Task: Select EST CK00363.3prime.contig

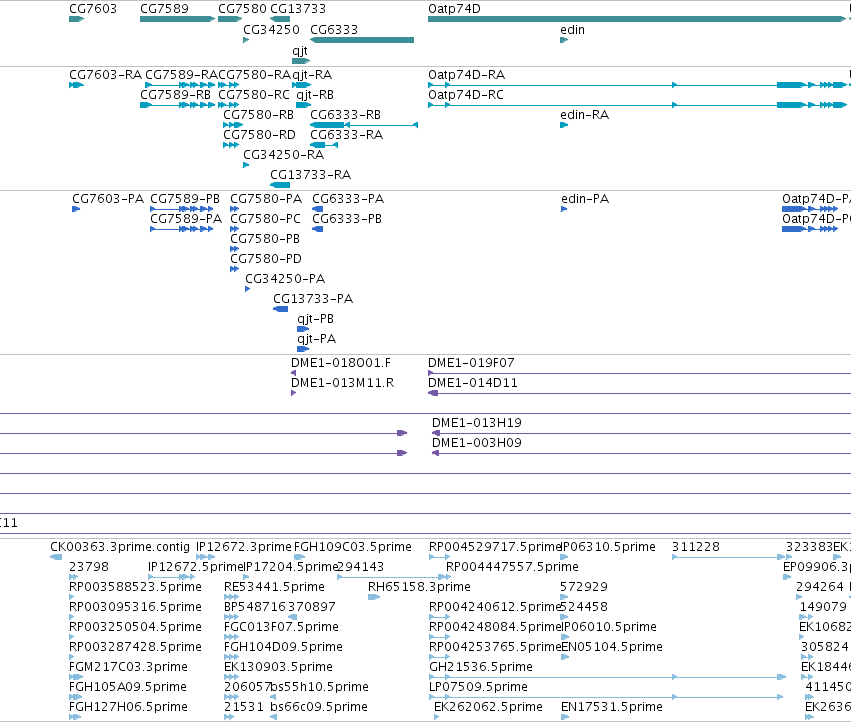Action: tap(120, 547)
